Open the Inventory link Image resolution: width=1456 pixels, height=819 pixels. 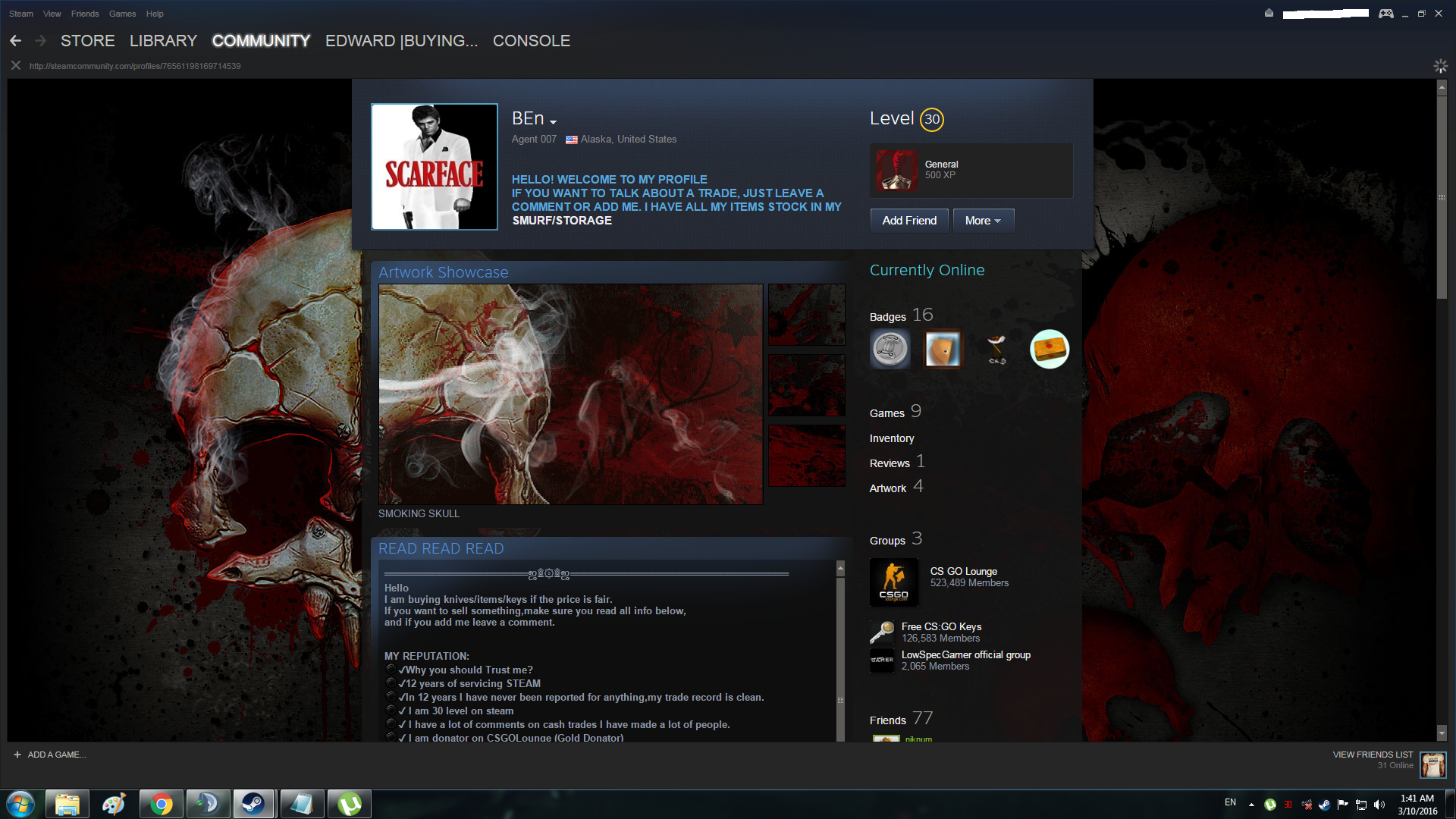(892, 438)
